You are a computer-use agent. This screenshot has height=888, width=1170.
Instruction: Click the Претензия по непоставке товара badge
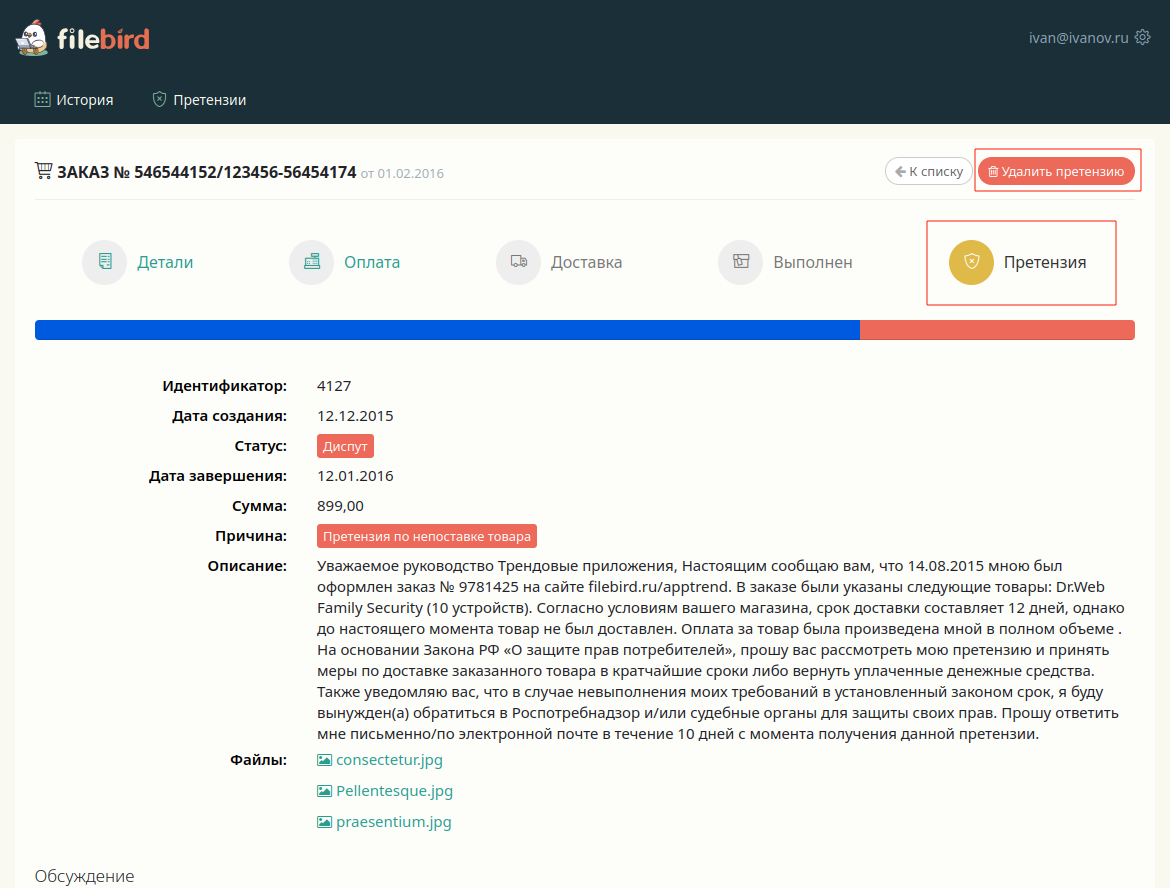pyautogui.click(x=427, y=536)
